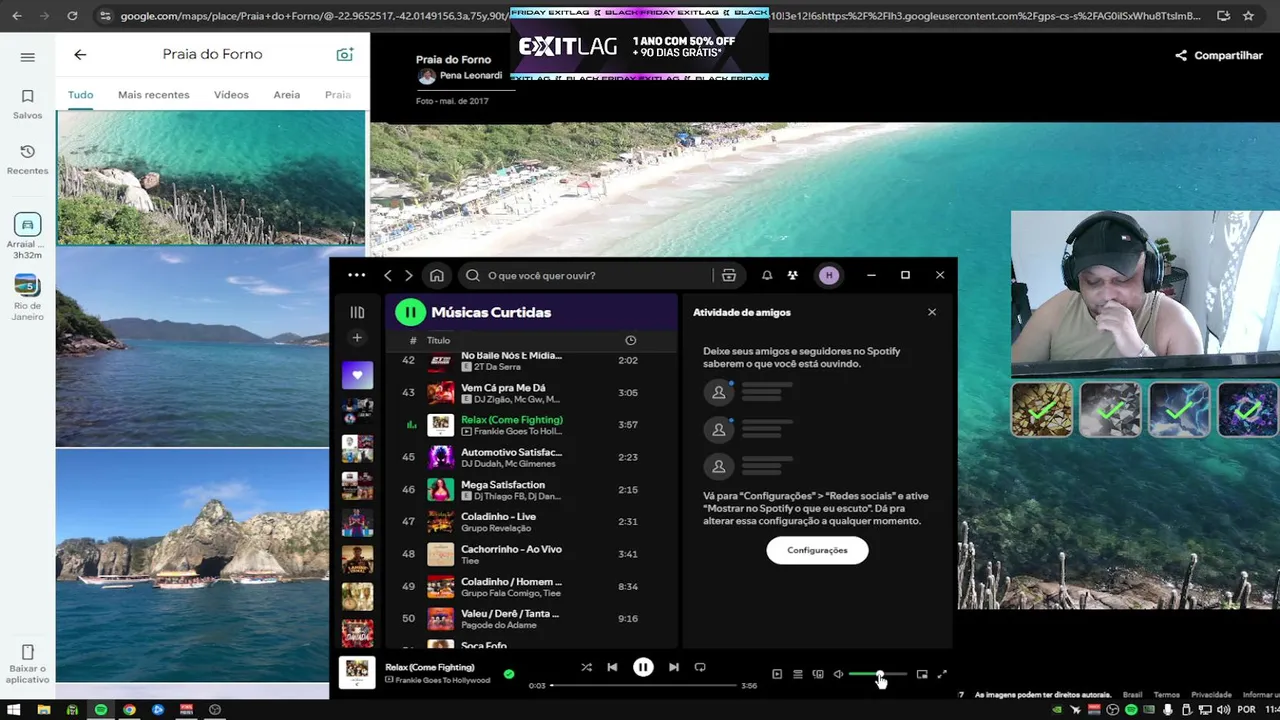Screen dimensions: 1280x720
Task: Adjust the Spotify volume slider
Action: coord(878,674)
